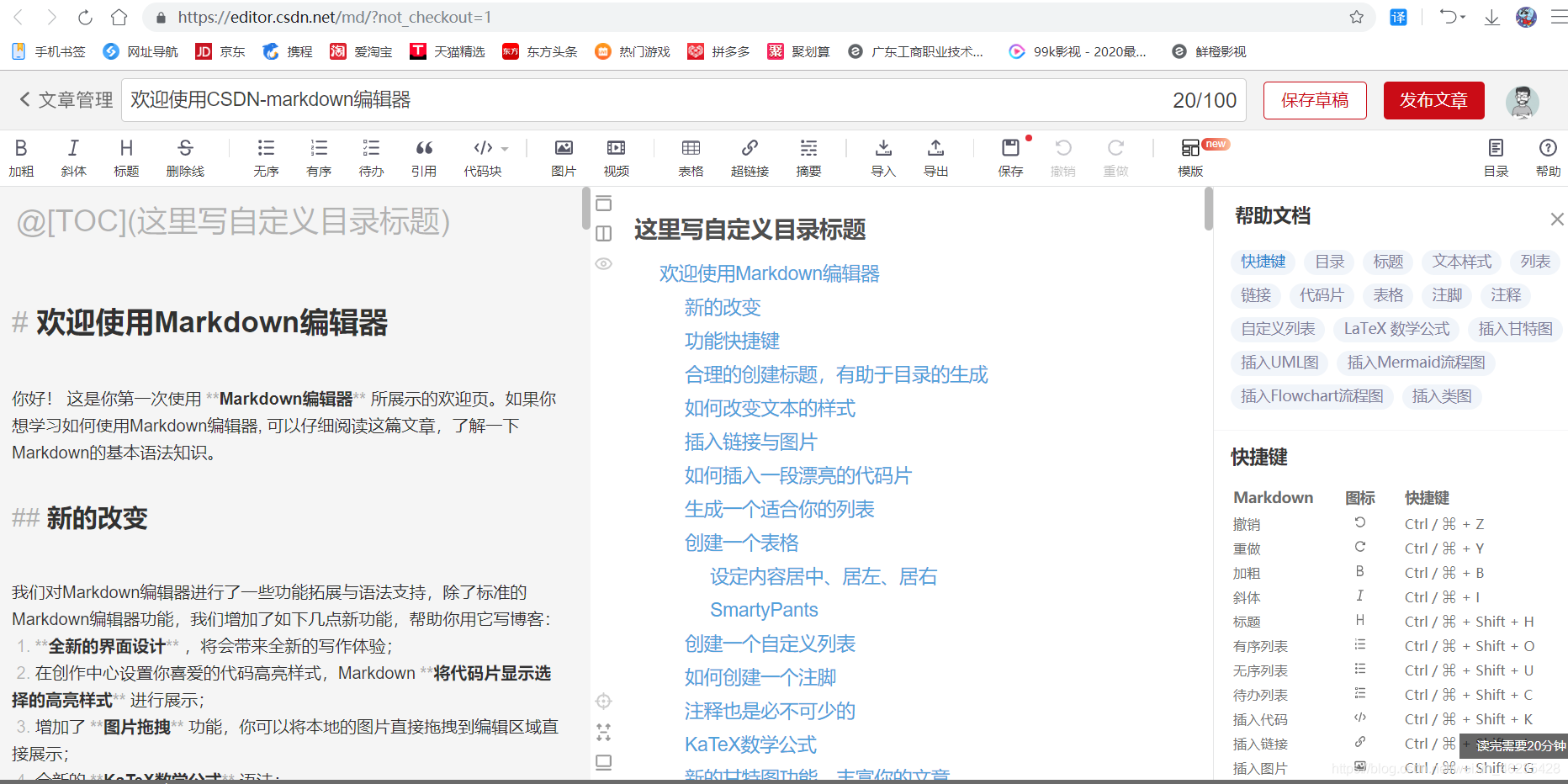Open the 天猫精选 bookmark
The height and width of the screenshot is (784, 1568).
pos(448,51)
